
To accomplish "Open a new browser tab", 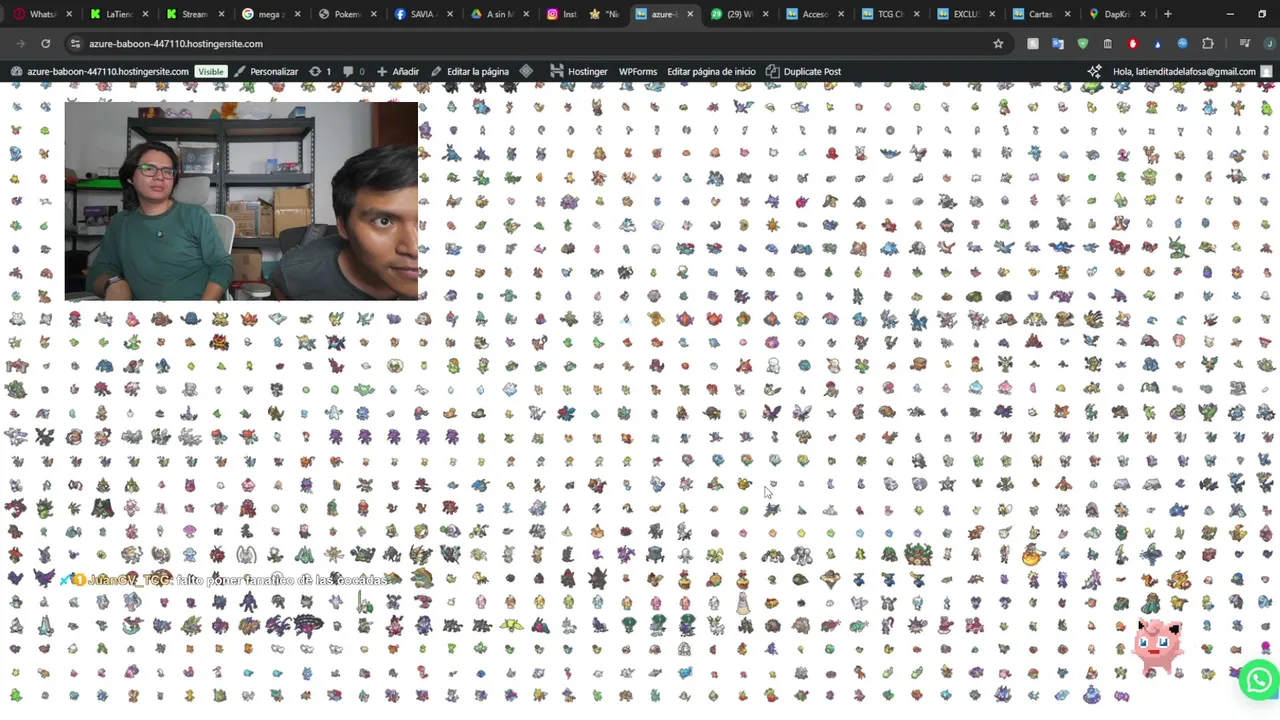I will pyautogui.click(x=1167, y=14).
